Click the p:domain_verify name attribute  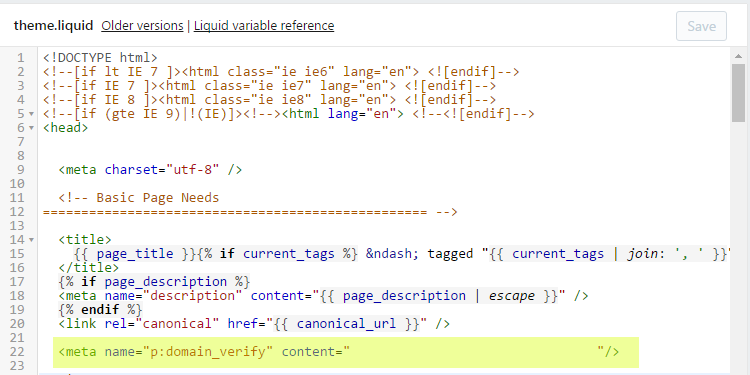pos(189,352)
